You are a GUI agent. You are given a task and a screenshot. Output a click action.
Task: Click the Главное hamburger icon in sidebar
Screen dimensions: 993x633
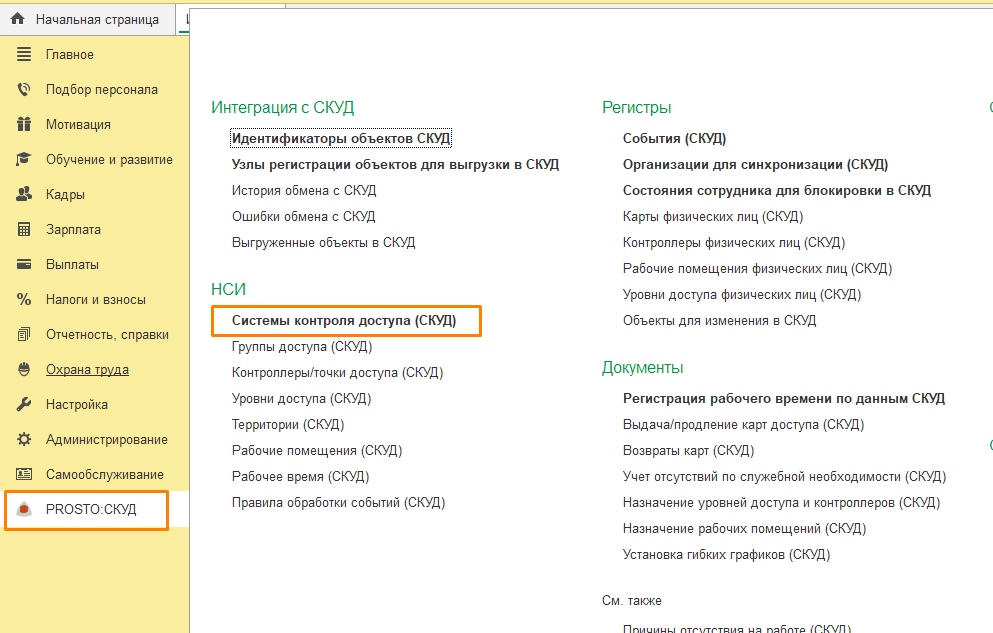pos(24,54)
